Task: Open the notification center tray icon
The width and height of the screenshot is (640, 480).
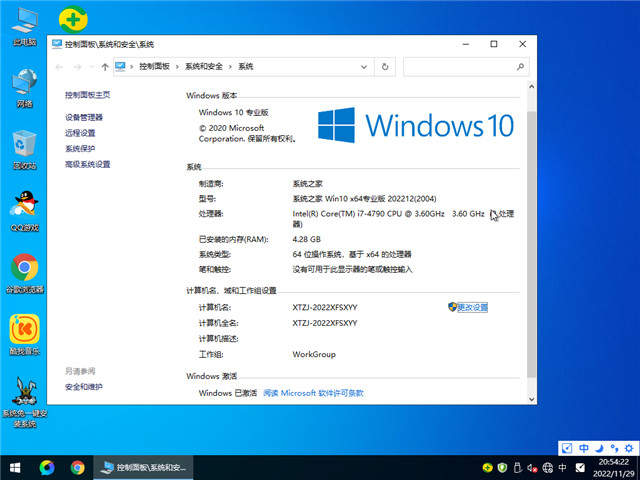Action: [x=580, y=468]
